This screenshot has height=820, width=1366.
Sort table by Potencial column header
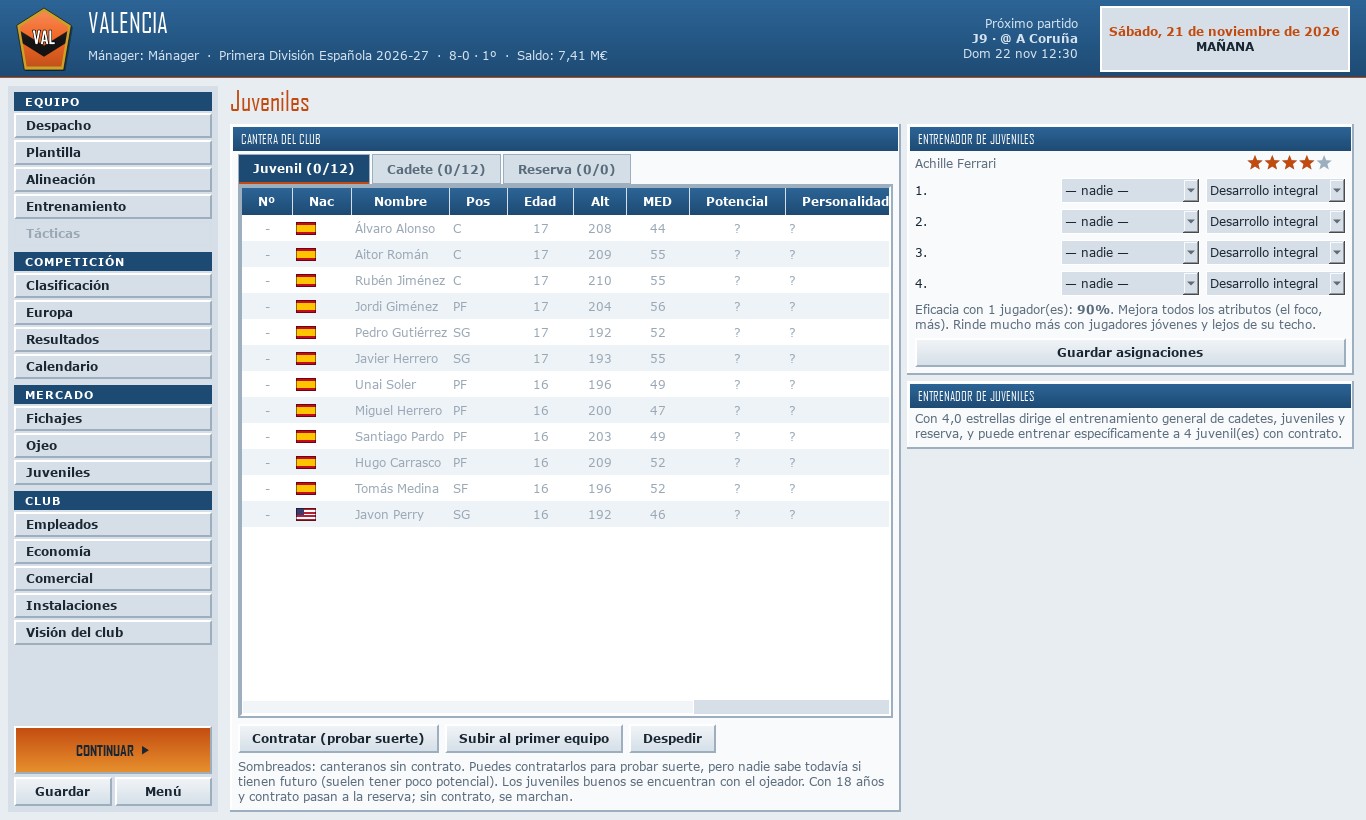(x=737, y=202)
